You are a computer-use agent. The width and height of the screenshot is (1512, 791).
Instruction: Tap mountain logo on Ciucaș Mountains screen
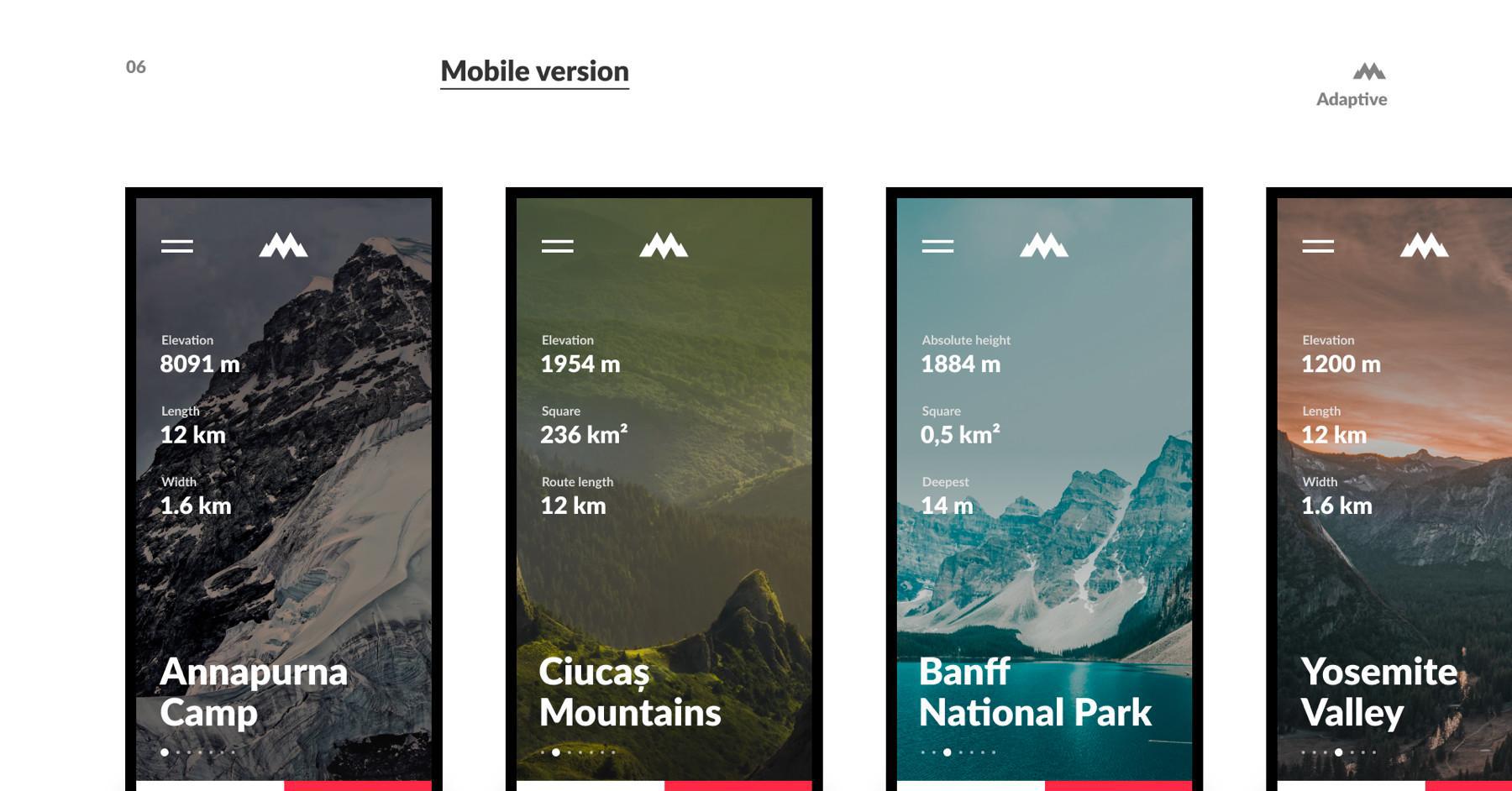[664, 245]
